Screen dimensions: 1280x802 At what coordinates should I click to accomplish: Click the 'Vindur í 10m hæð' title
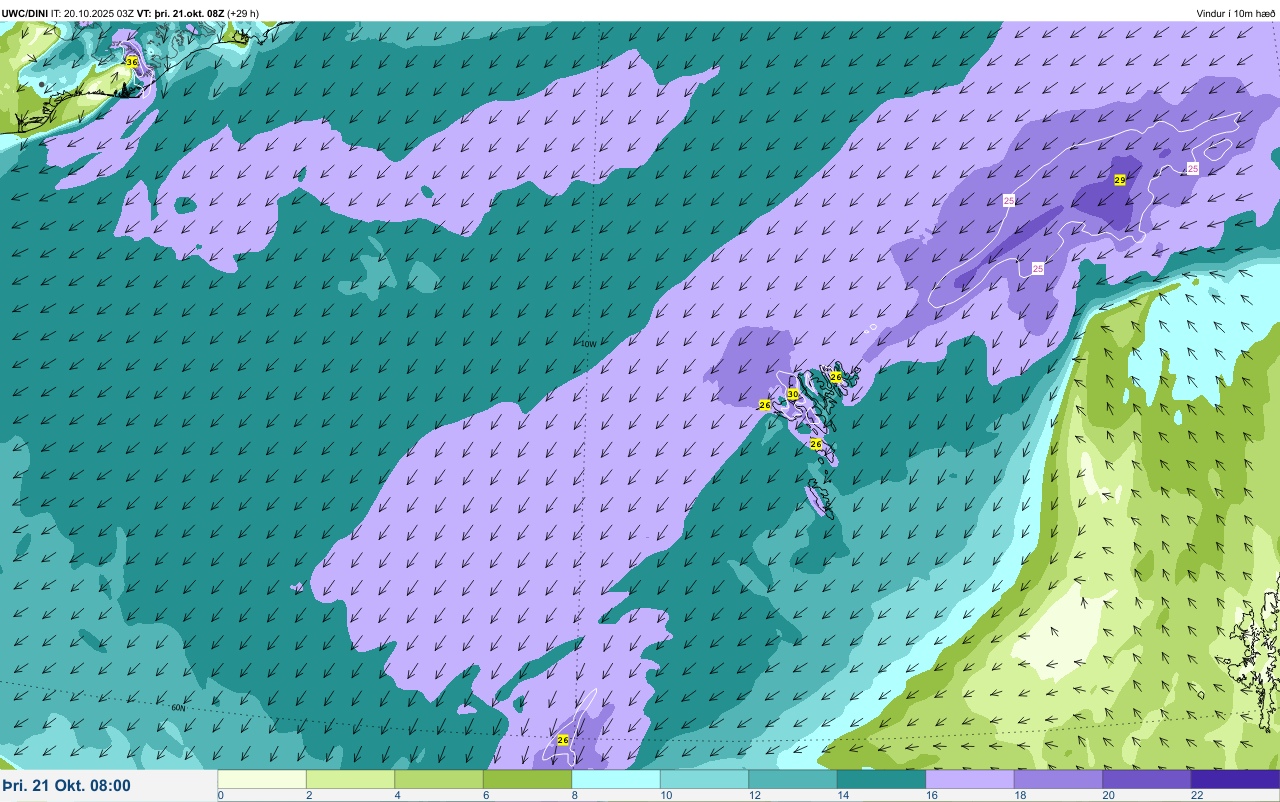click(1236, 13)
